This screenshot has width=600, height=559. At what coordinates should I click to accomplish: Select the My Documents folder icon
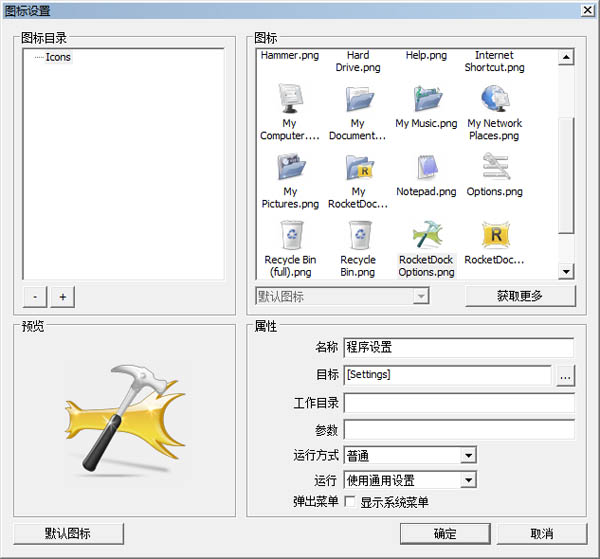point(358,101)
